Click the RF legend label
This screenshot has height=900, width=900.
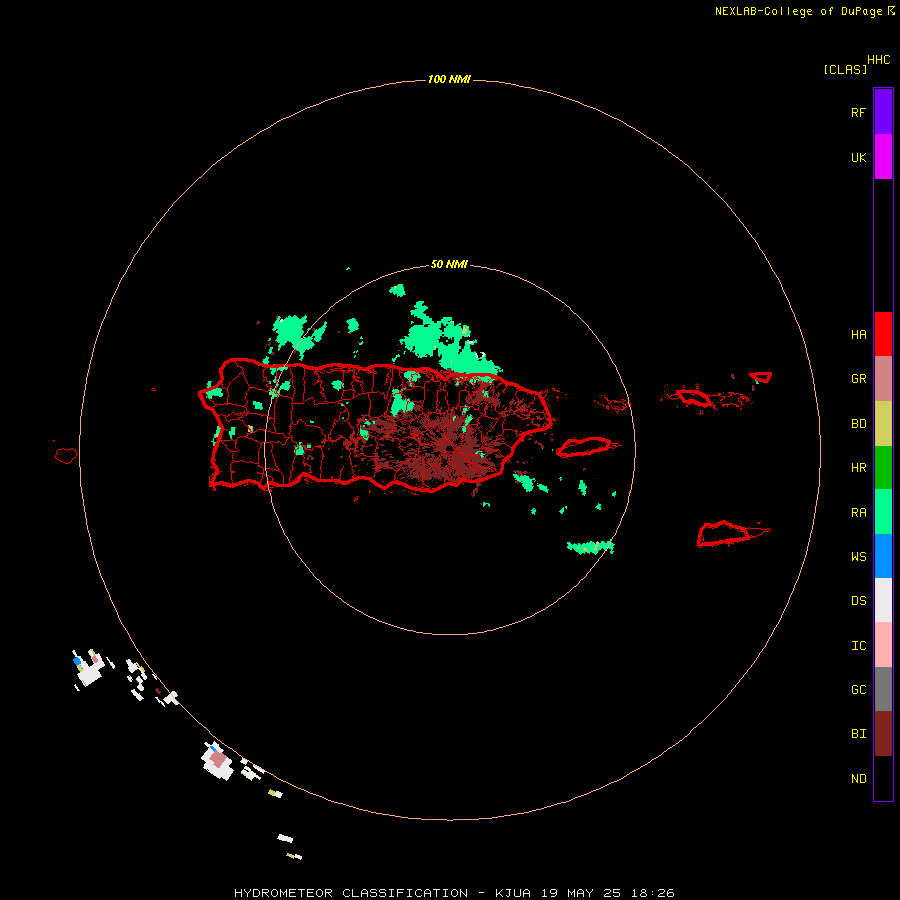858,112
